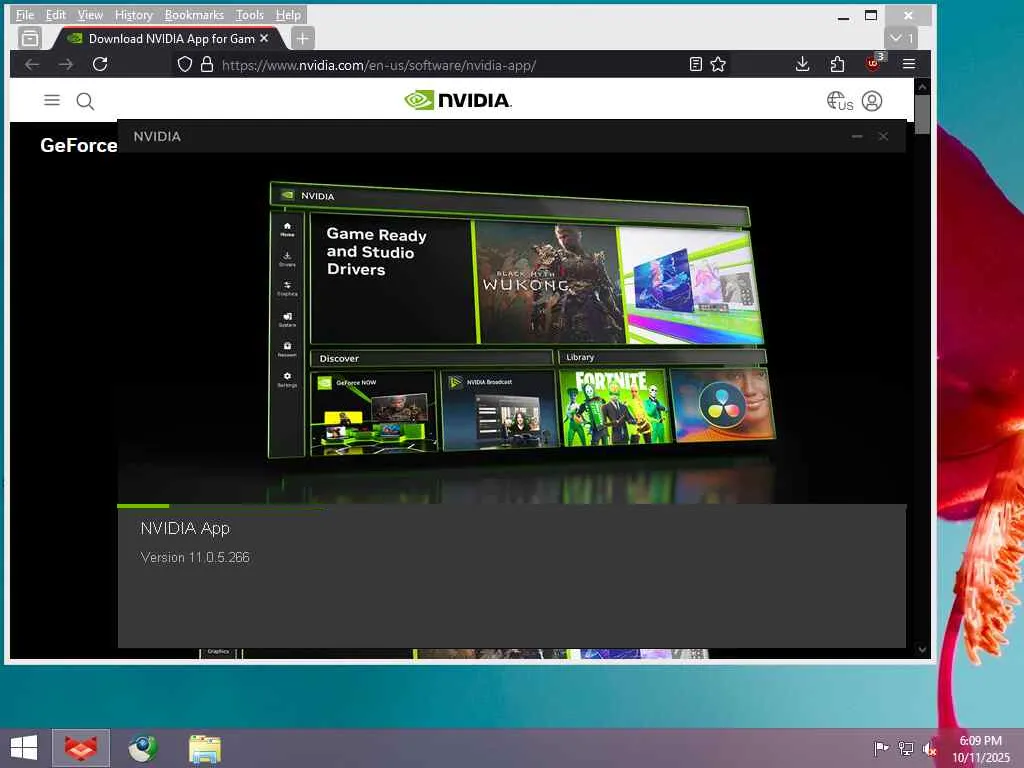Go forward to next page
Viewport: 1024px width, 768px height.
point(66,64)
